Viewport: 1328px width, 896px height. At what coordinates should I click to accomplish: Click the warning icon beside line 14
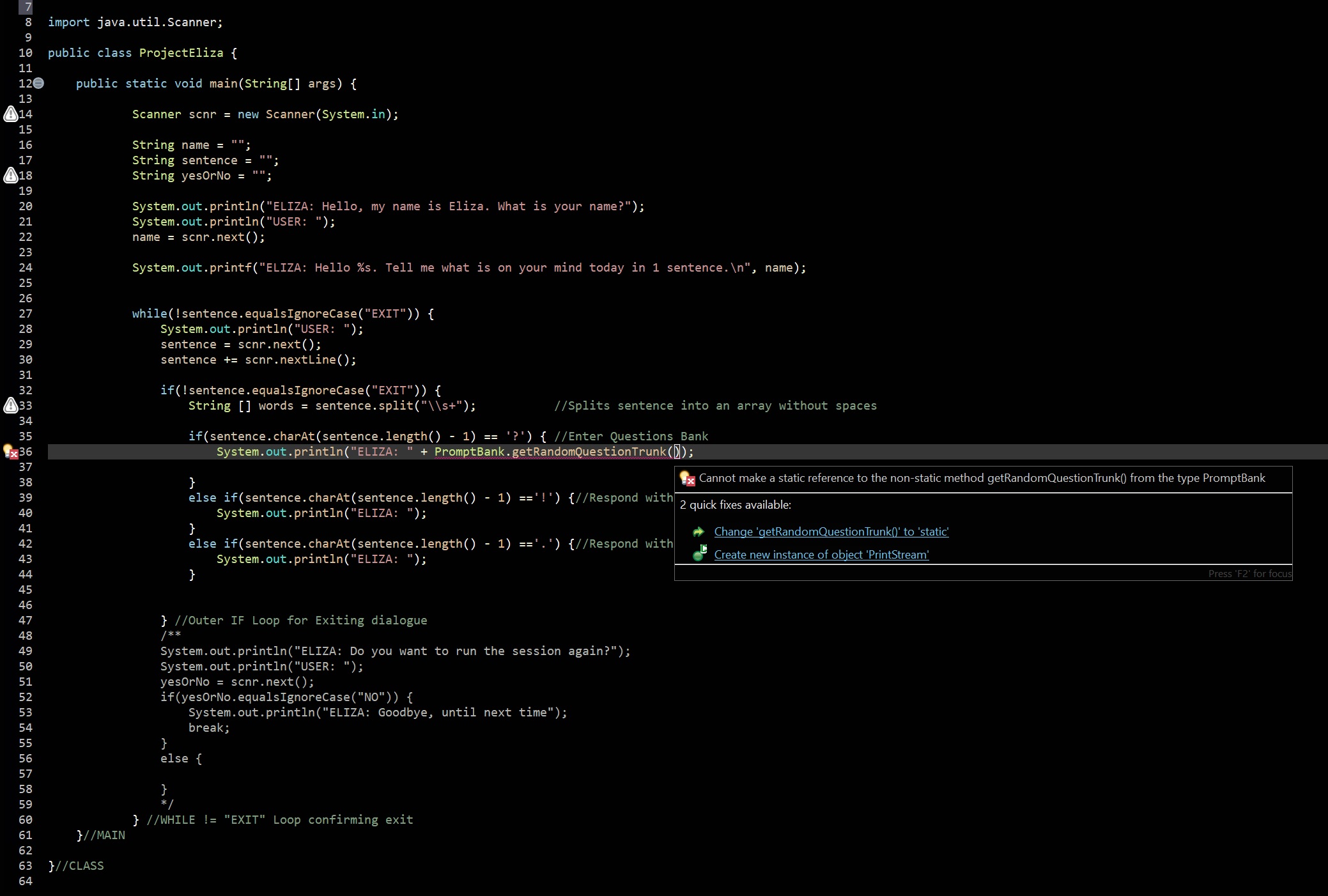tap(10, 114)
